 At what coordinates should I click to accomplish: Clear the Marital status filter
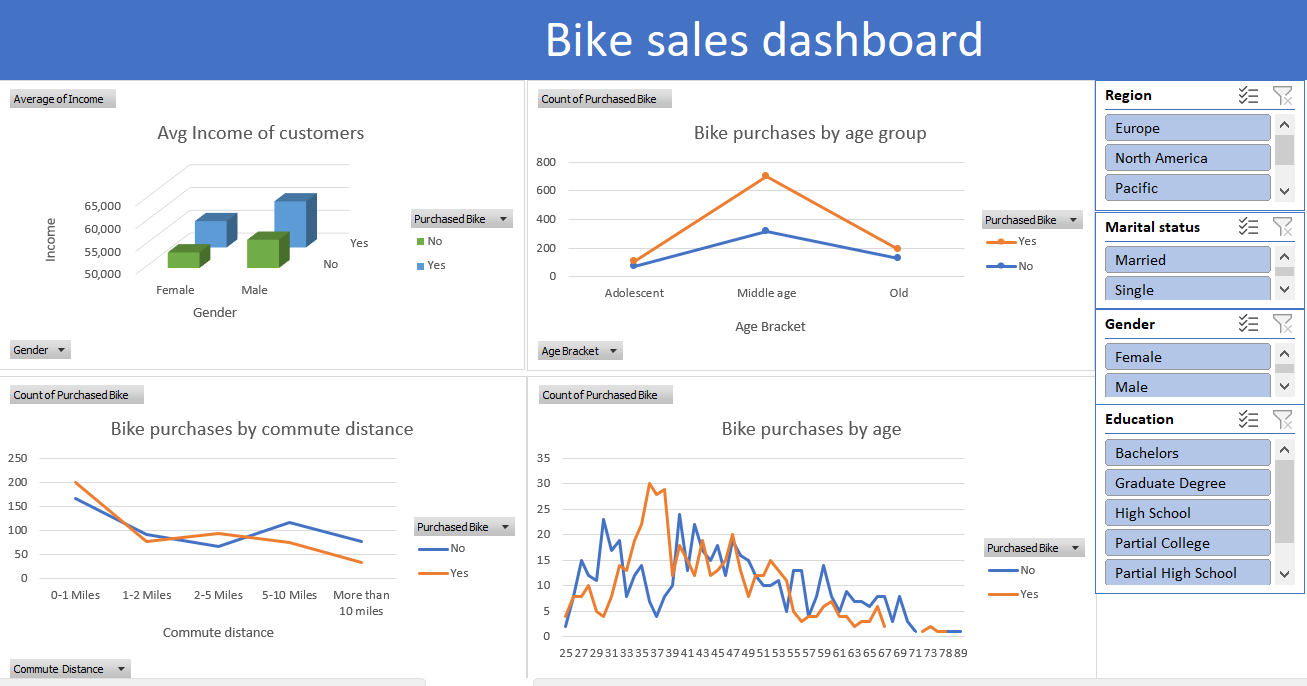click(x=1283, y=227)
